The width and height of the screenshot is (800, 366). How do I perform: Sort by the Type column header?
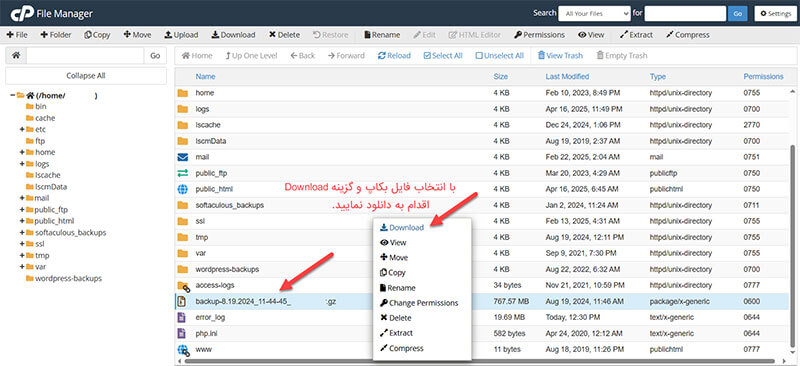[658, 77]
